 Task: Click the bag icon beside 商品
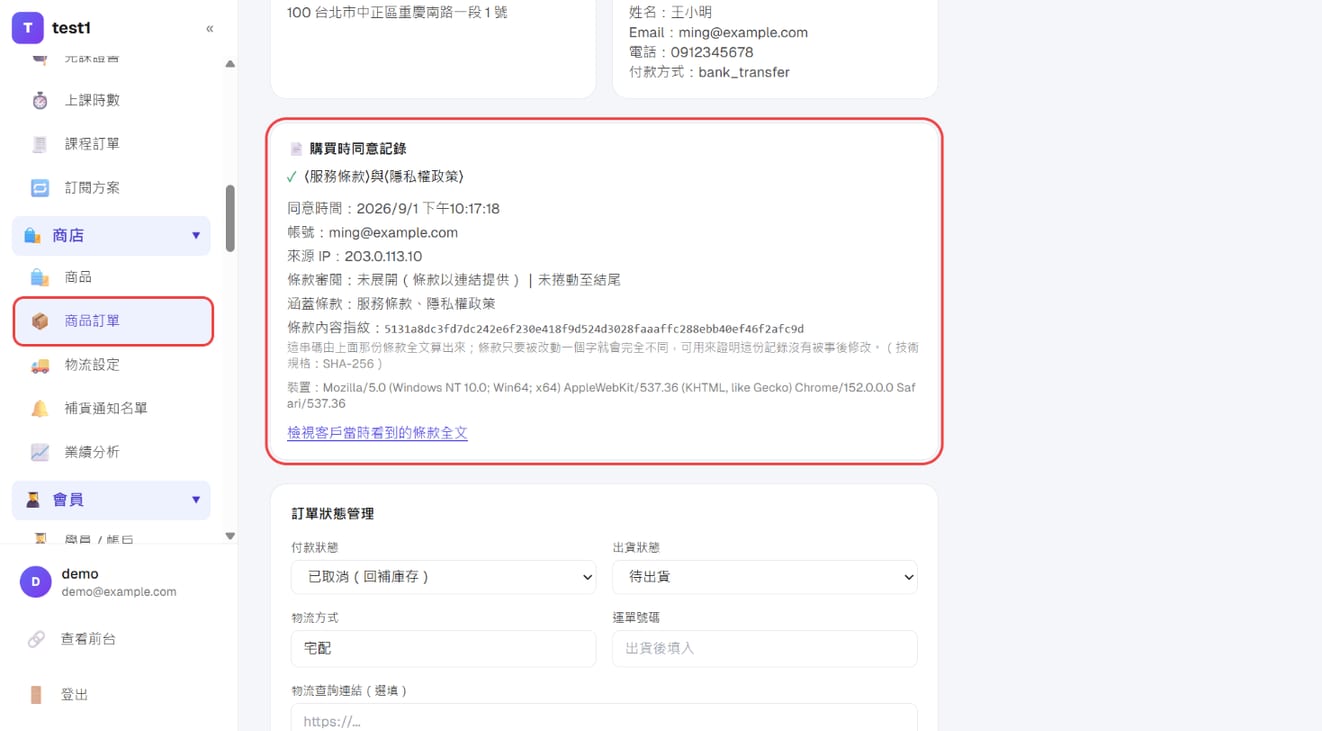point(40,277)
